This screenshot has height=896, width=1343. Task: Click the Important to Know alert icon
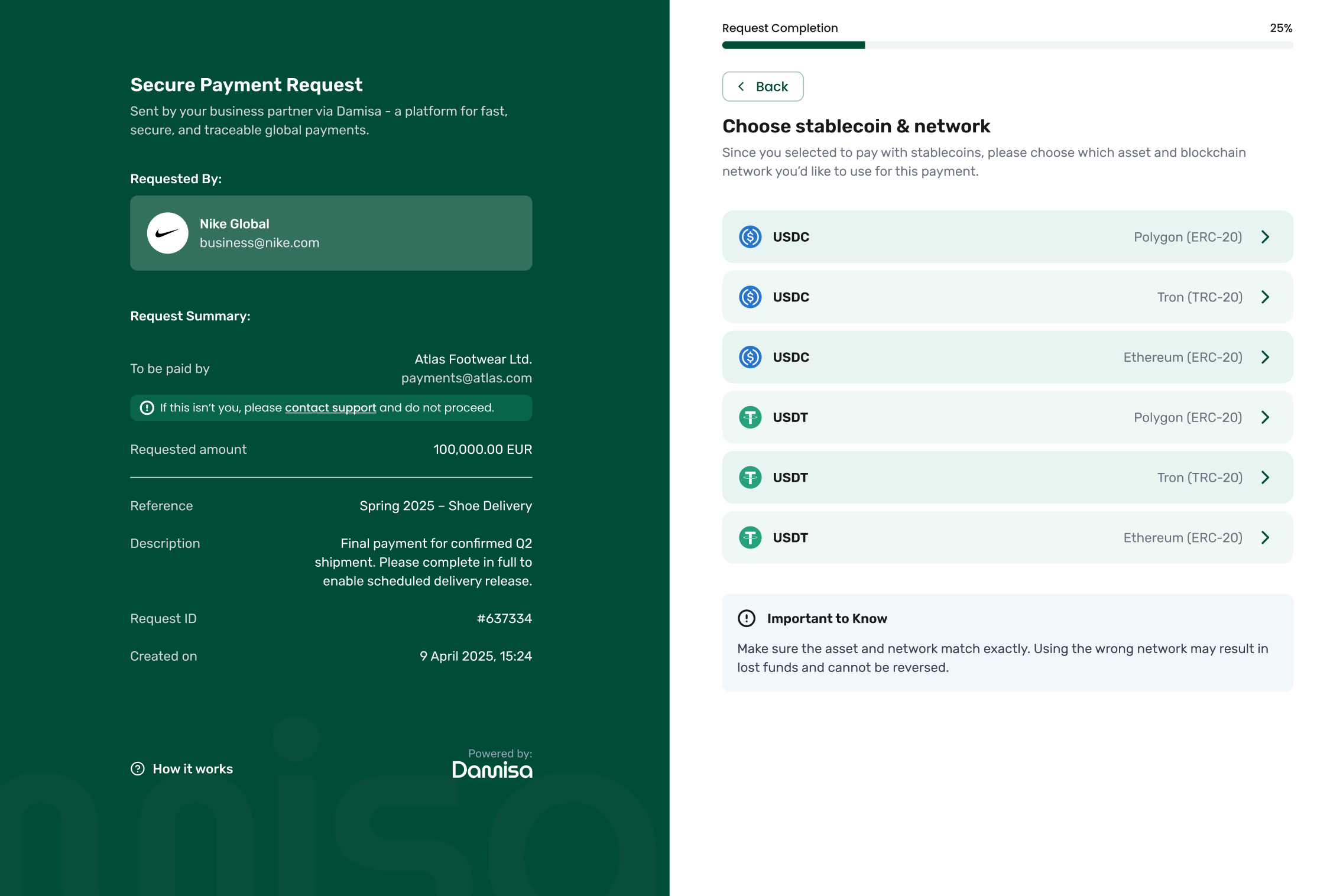tap(747, 619)
